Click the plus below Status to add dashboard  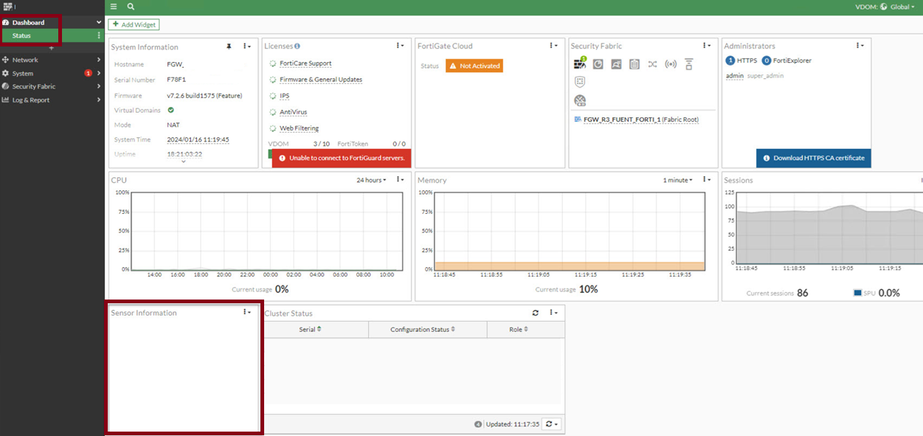(x=51, y=48)
